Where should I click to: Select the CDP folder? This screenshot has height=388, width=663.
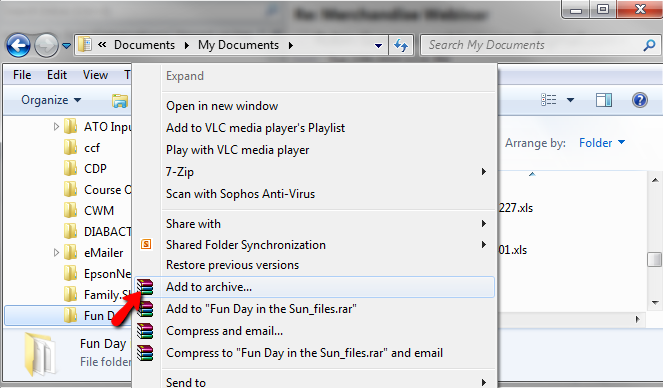pyautogui.click(x=95, y=169)
